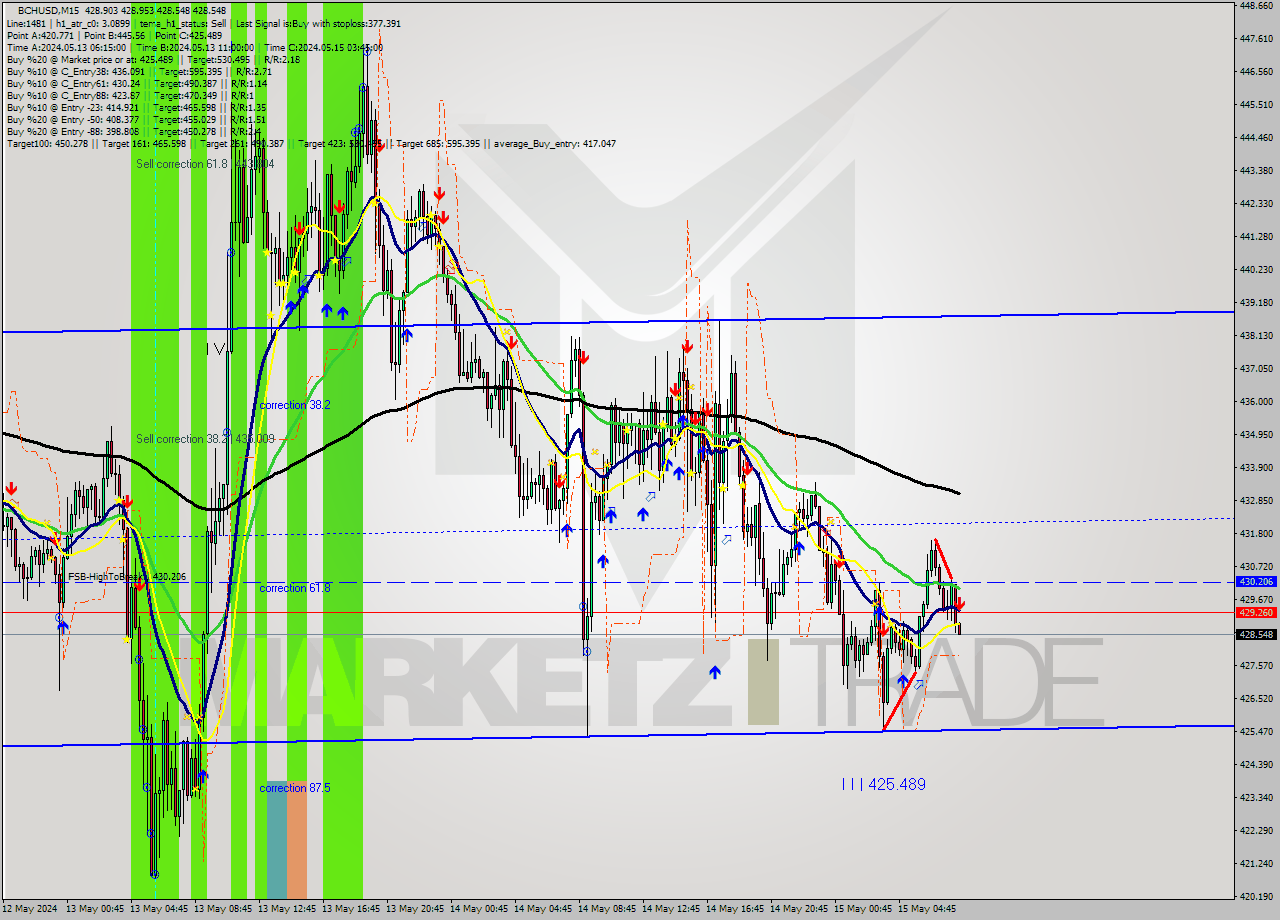The image size is (1280, 920).
Task: Select the blue 430.206 price tag on axis
Action: [1255, 581]
